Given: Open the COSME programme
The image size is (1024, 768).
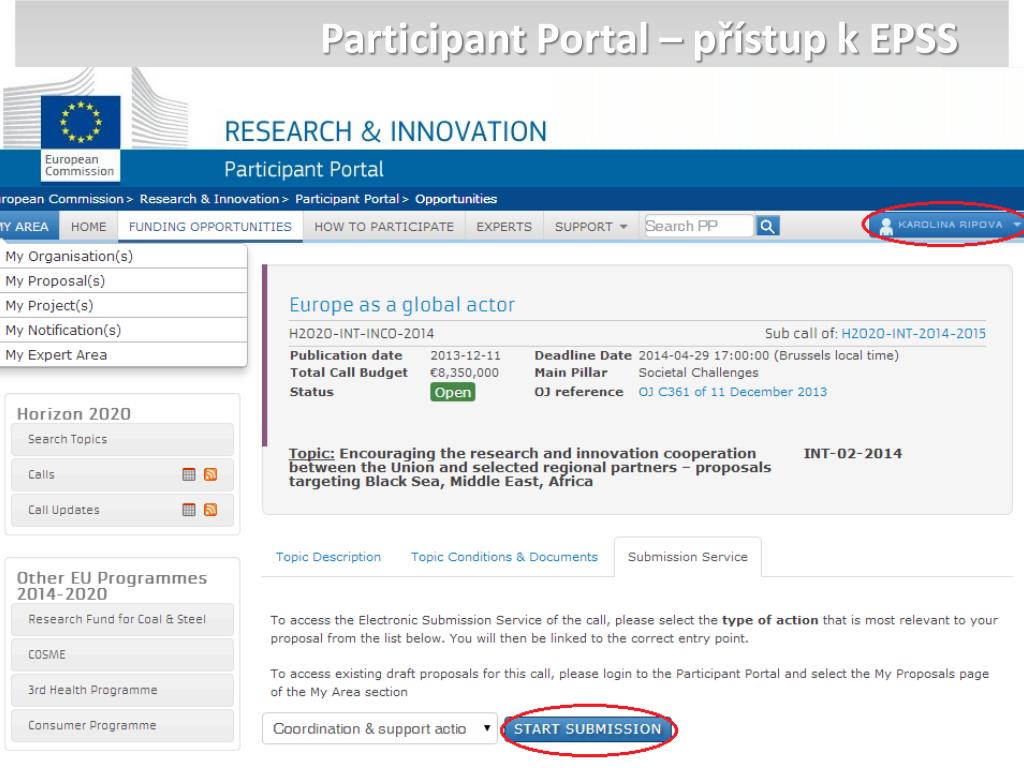Looking at the screenshot, I should 122,654.
